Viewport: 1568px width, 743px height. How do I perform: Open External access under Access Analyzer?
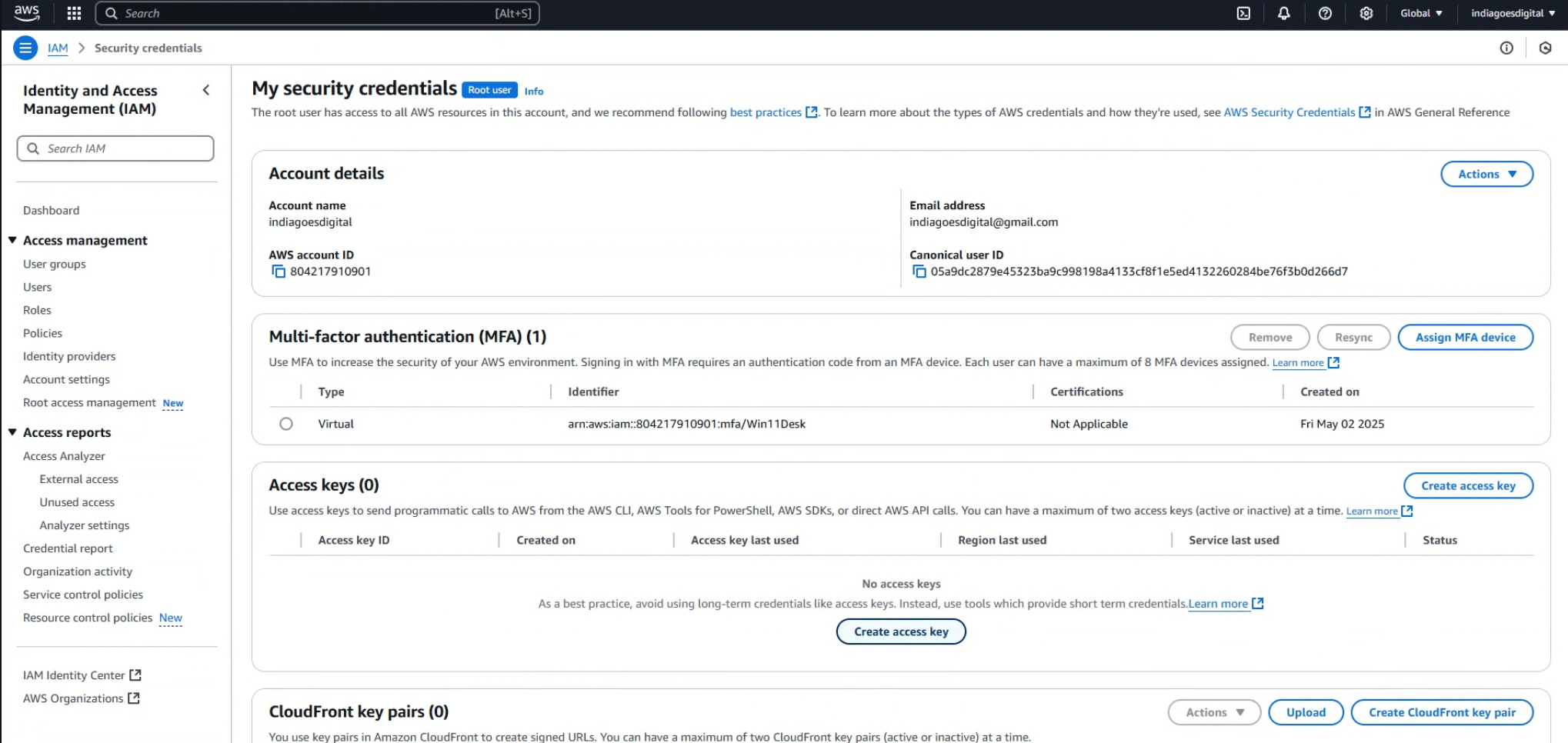pos(79,479)
